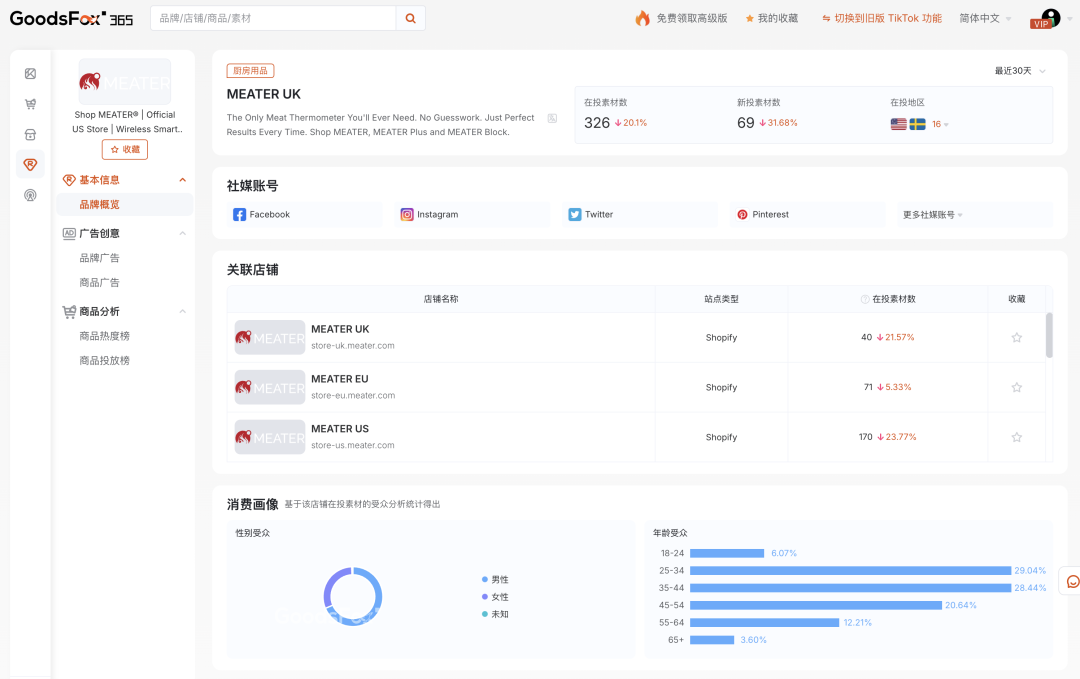Click the flame icon next to 免费领取高级版

(641, 17)
